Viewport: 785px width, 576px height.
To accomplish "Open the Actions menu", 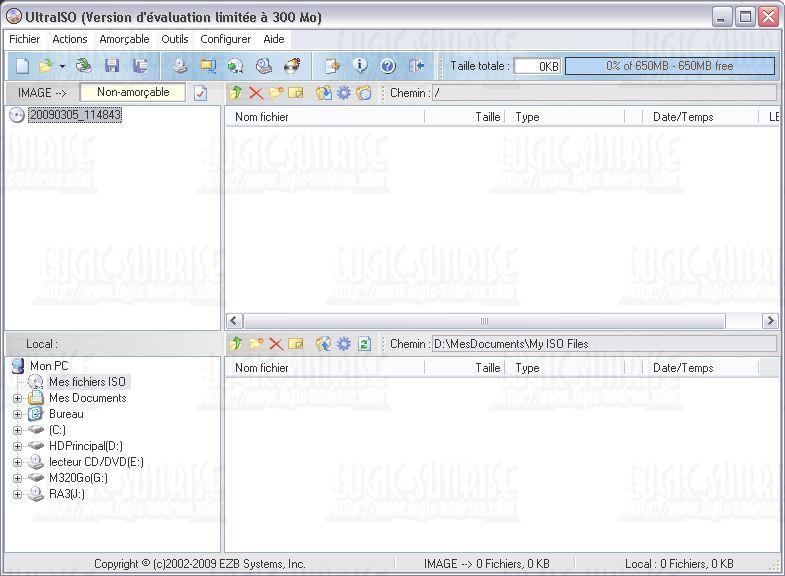I will [x=70, y=39].
